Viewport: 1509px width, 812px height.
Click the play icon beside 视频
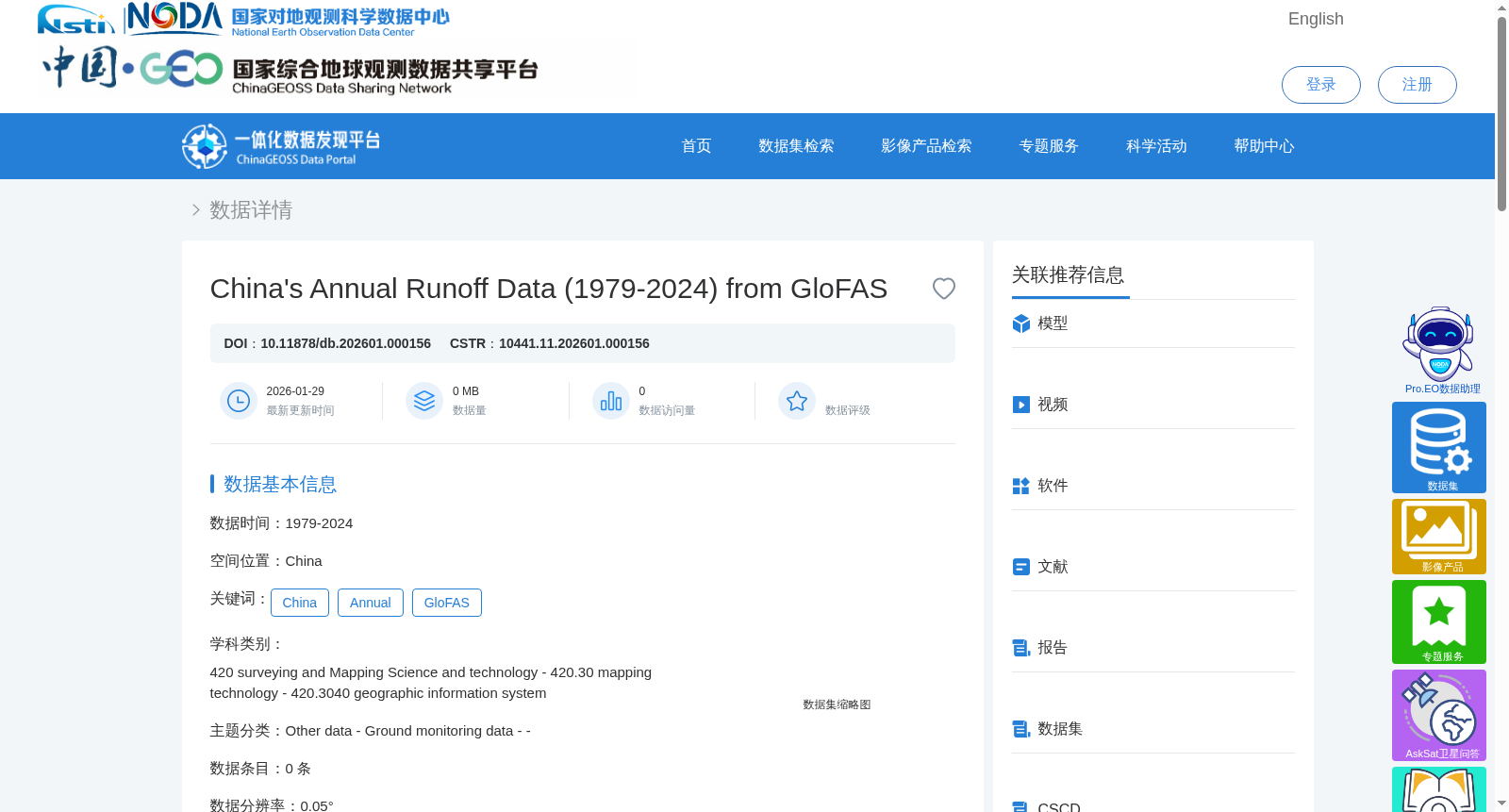tap(1021, 405)
